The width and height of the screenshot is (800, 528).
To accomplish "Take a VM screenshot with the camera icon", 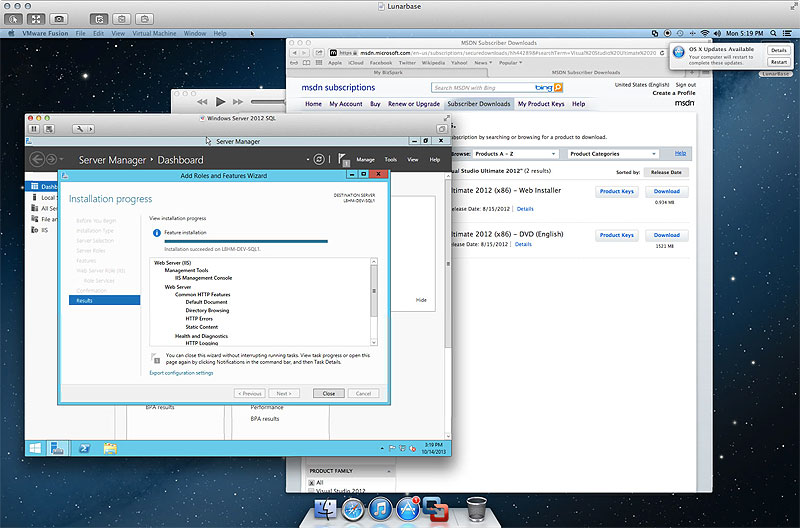I will coord(59,19).
